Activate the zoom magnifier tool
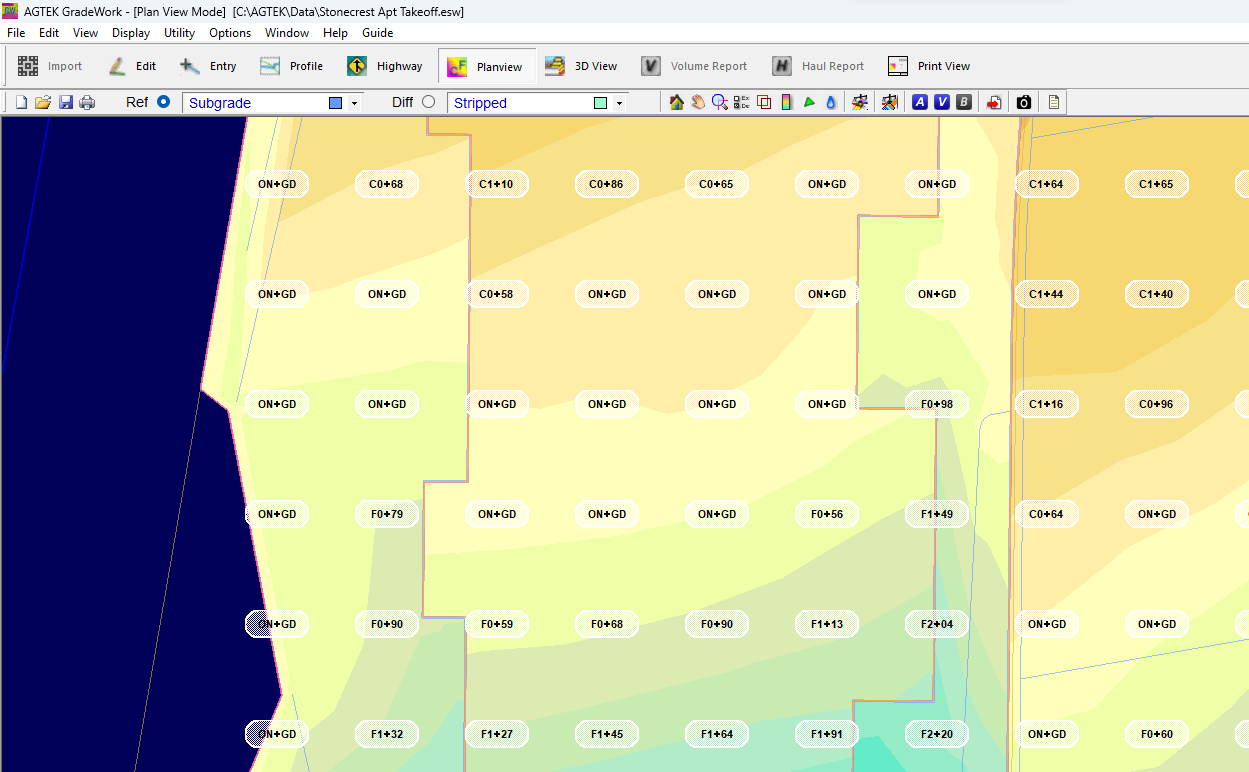Screen dimensions: 1249x772 (x=720, y=102)
